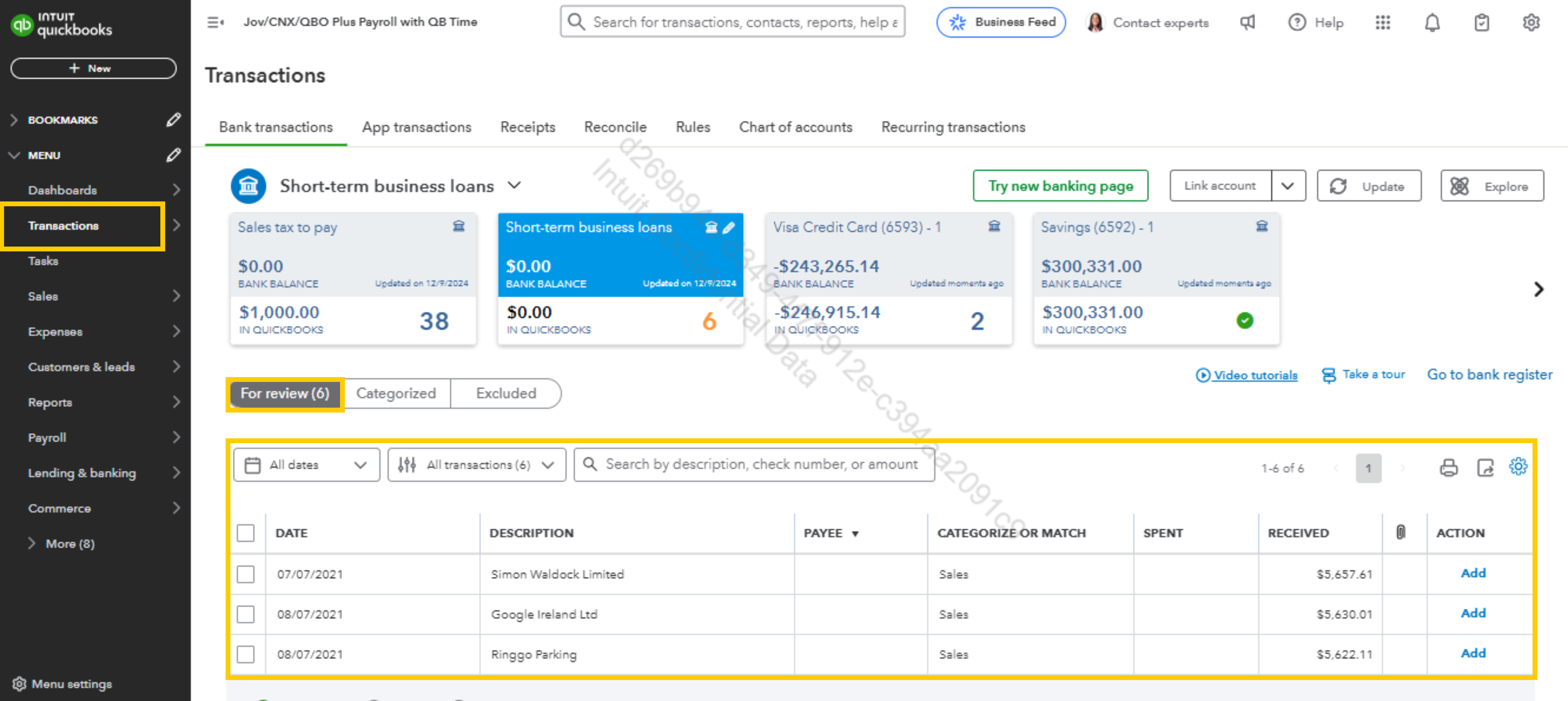Select the Categorized tab

(x=396, y=393)
